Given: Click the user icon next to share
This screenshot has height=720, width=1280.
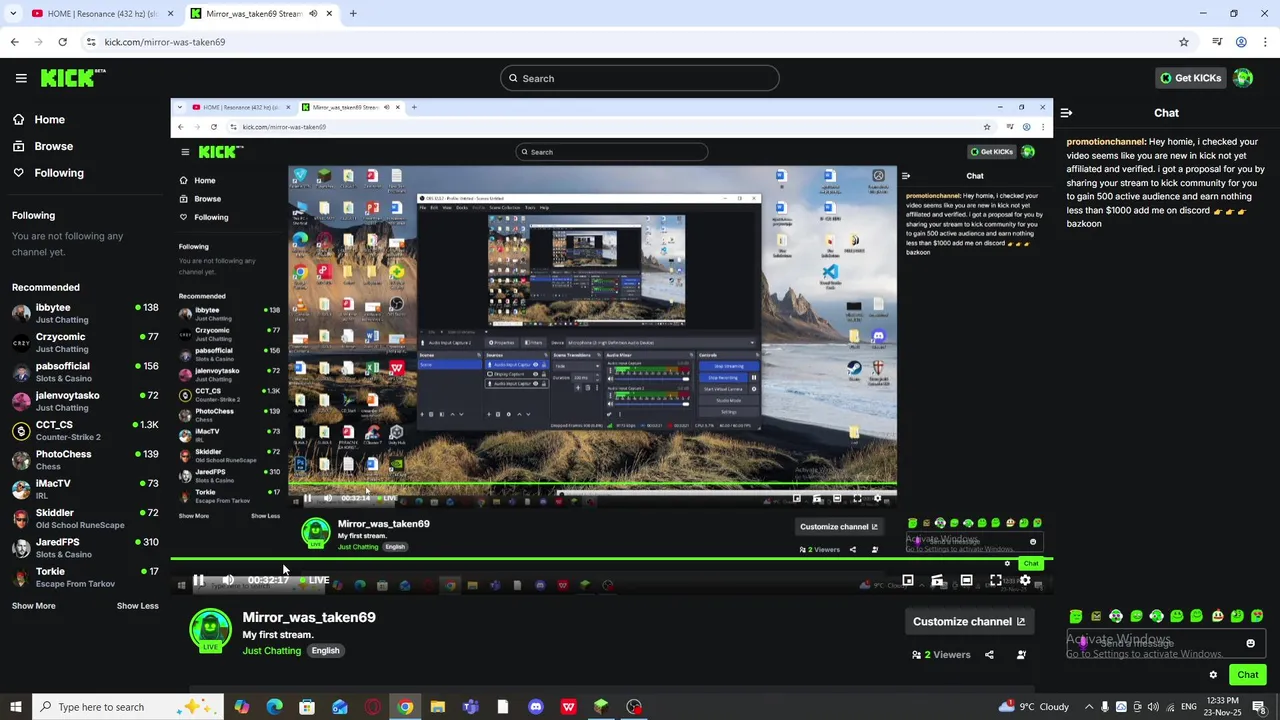Looking at the screenshot, I should [x=1021, y=655].
